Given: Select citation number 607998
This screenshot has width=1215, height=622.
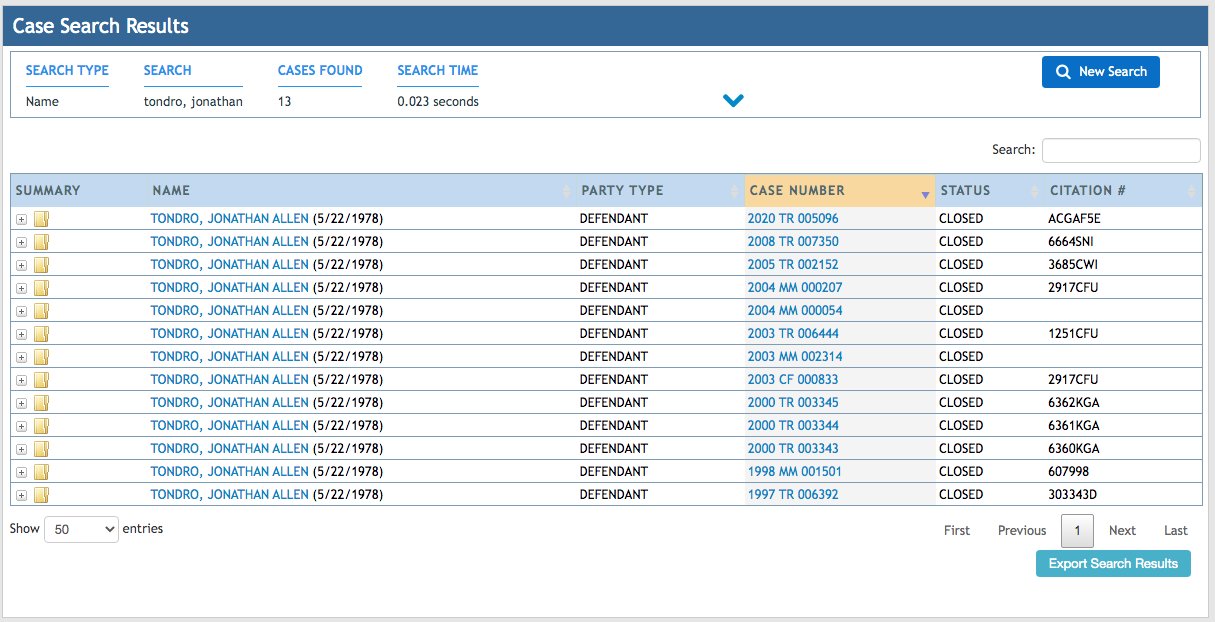Looking at the screenshot, I should tap(1068, 471).
